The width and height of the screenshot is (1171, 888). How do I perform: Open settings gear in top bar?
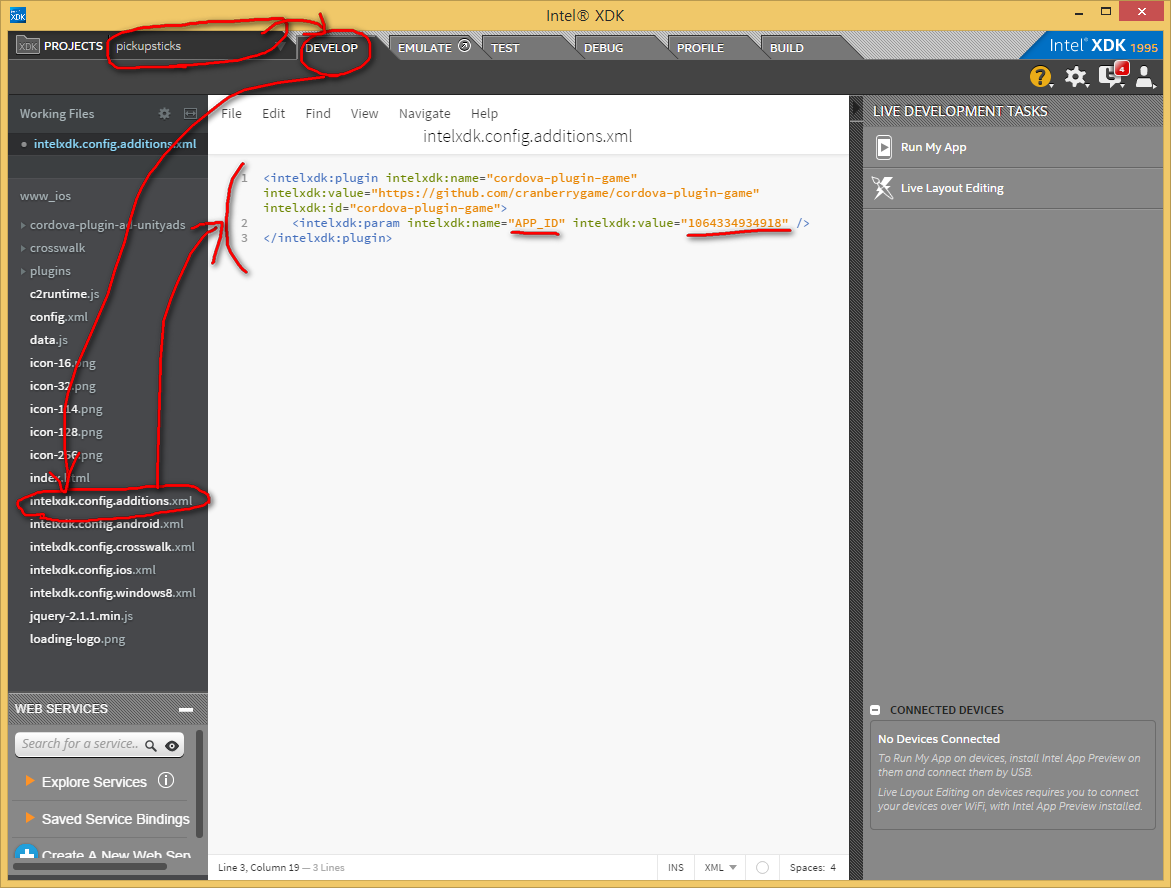coord(1075,76)
